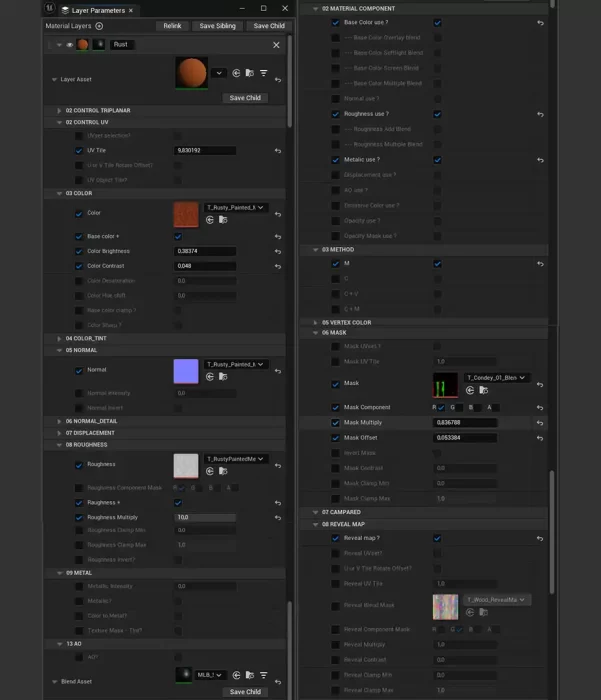Click the Roughness Multiply value slider field

(205, 517)
